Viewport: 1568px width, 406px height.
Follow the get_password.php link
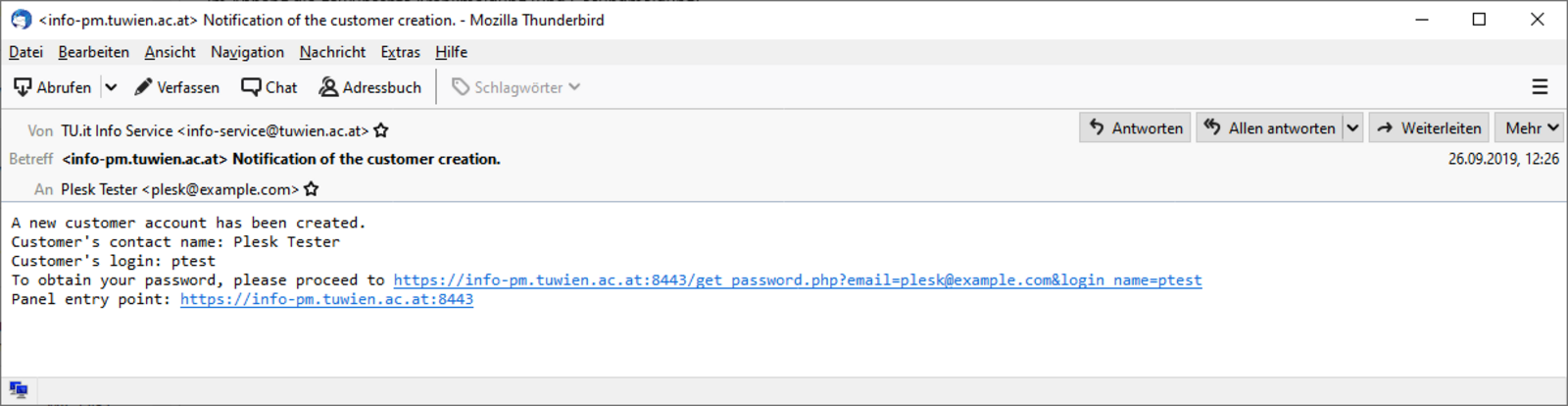[x=798, y=280]
